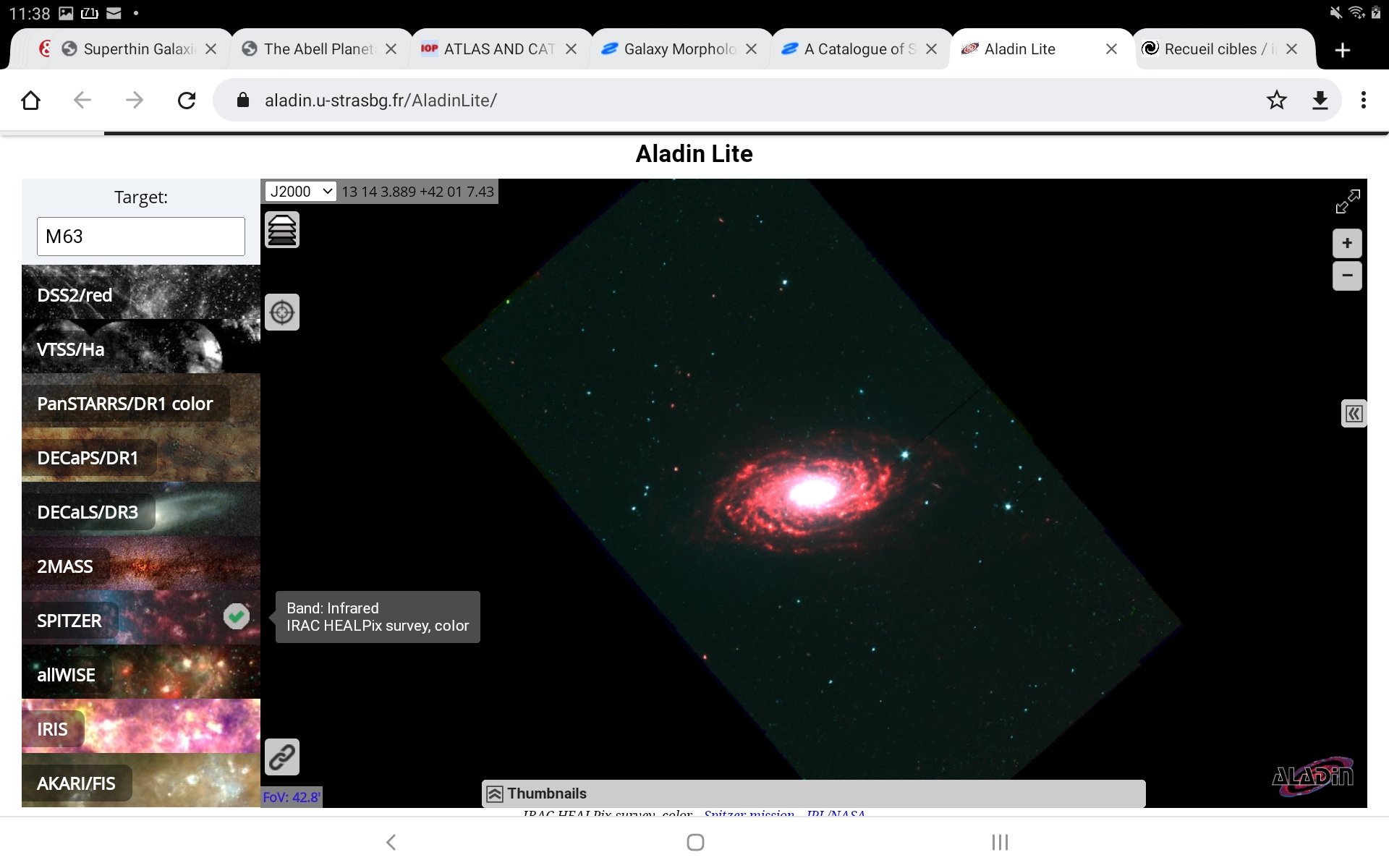The image size is (1389, 868).
Task: Close the Superthin Galaxies tab
Action: click(211, 49)
